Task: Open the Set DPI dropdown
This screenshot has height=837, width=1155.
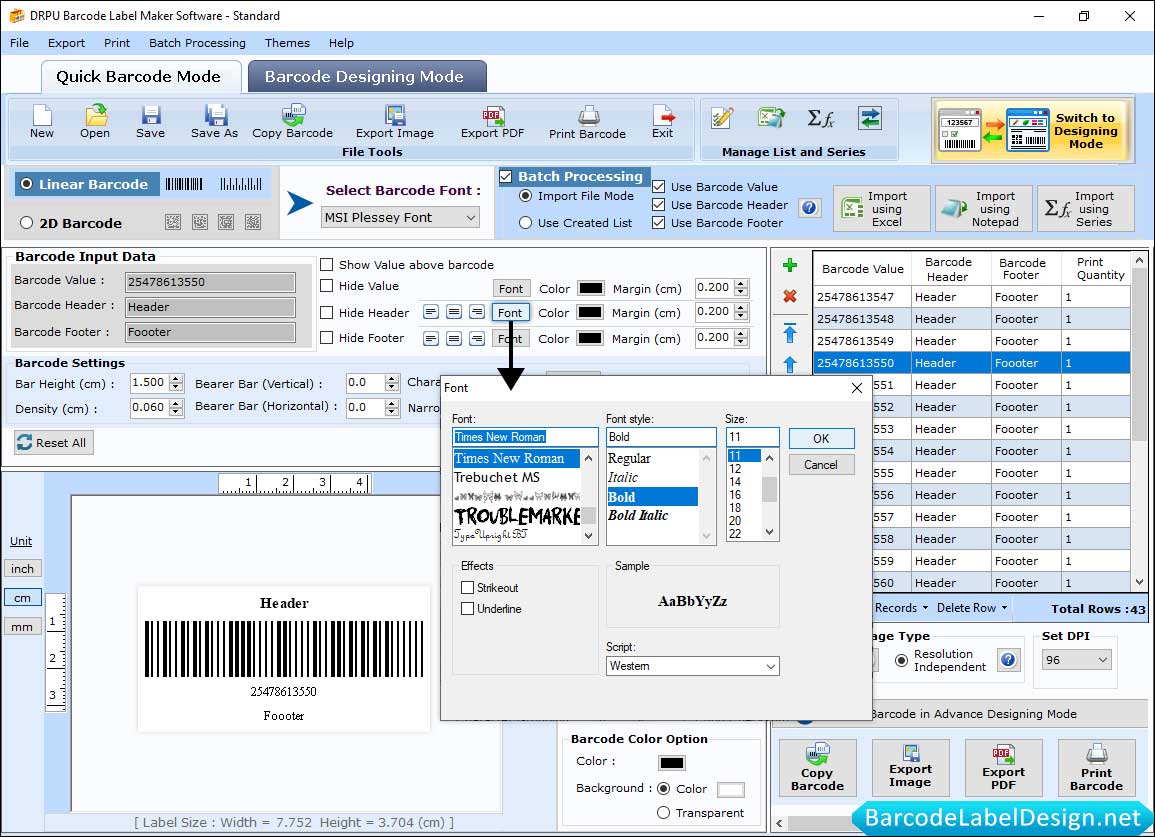Action: coord(1076,659)
